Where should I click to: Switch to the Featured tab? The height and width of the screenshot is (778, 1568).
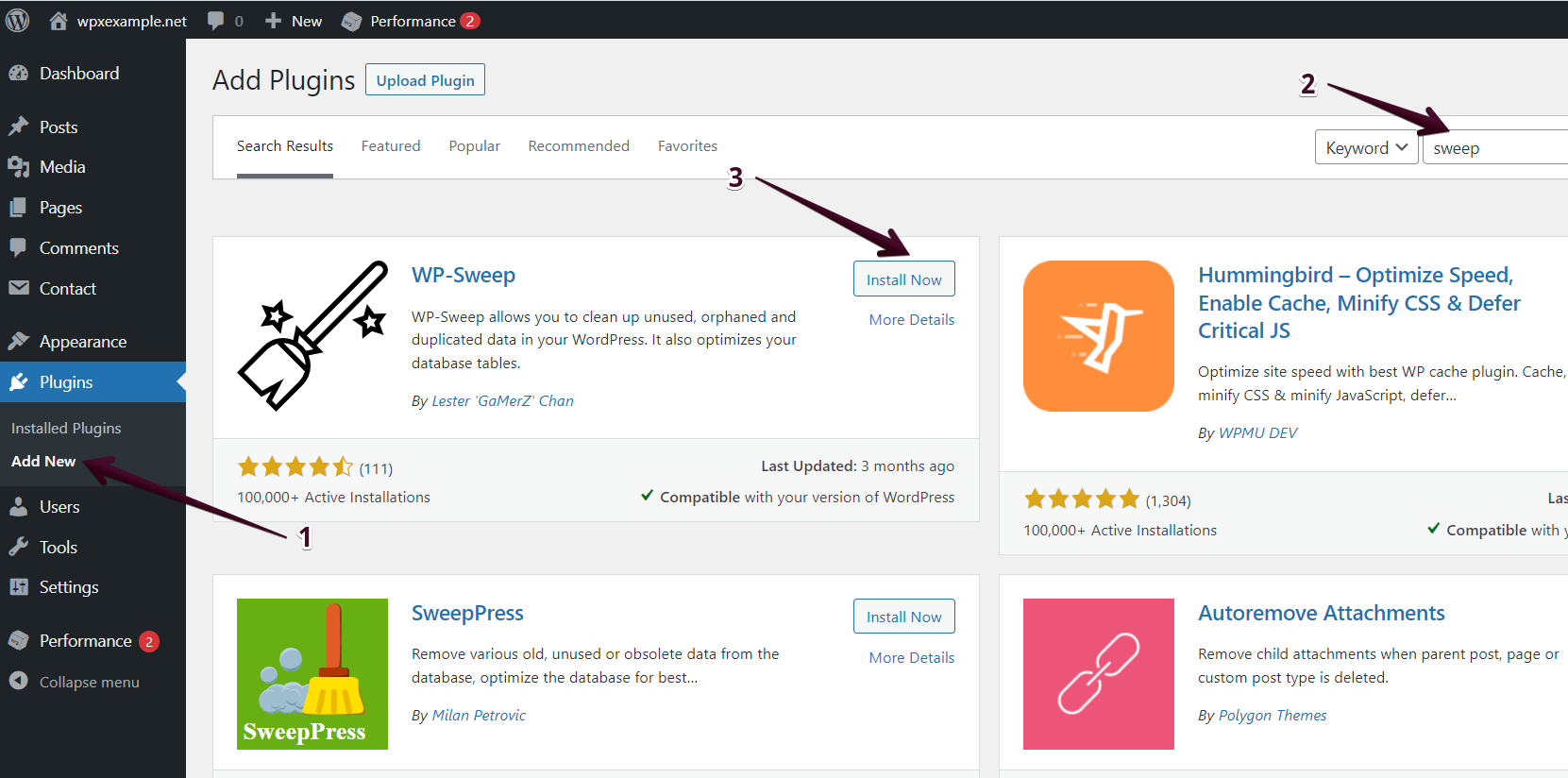391,146
